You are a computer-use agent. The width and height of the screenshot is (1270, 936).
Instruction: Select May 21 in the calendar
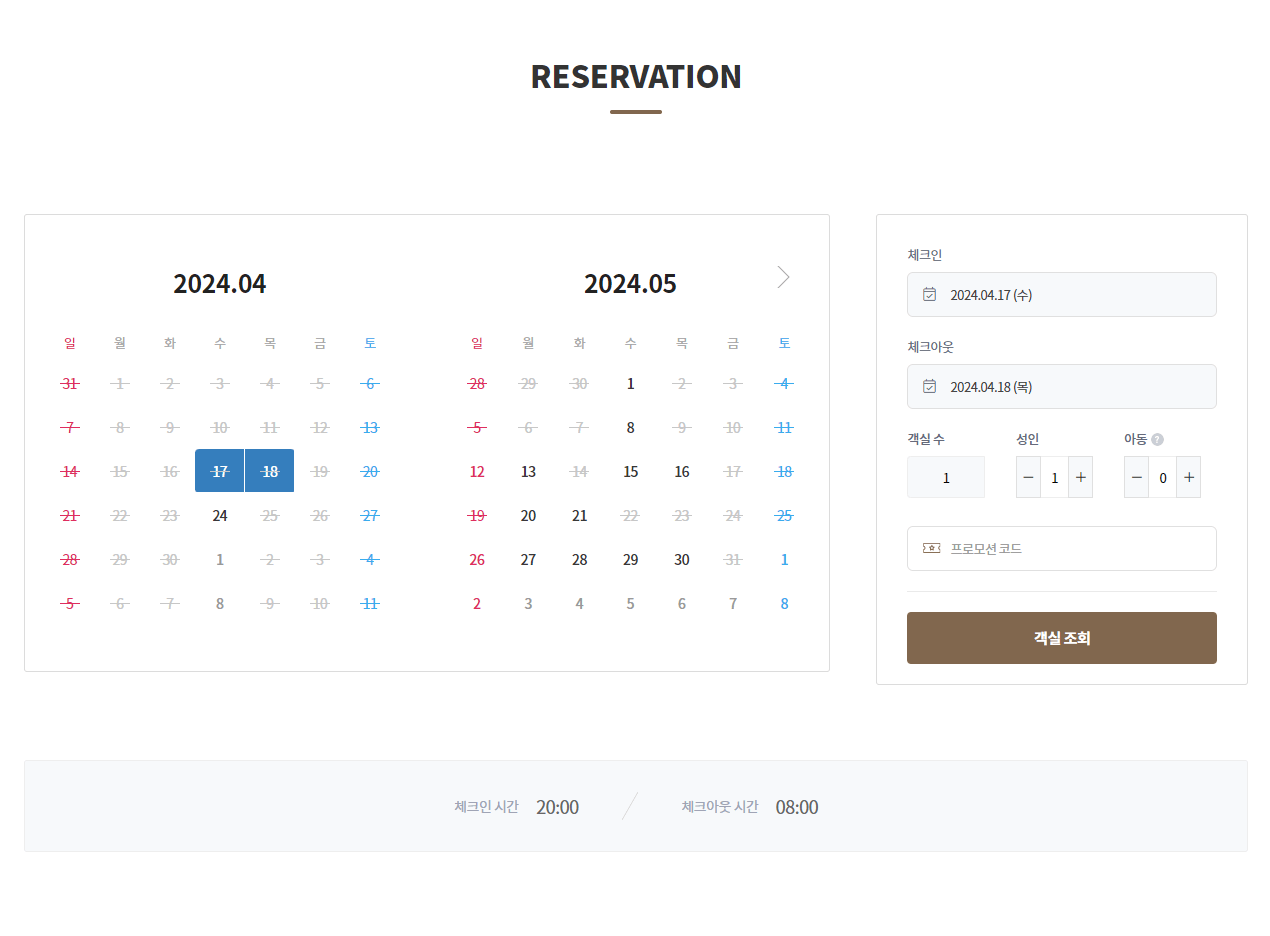pyautogui.click(x=579, y=516)
